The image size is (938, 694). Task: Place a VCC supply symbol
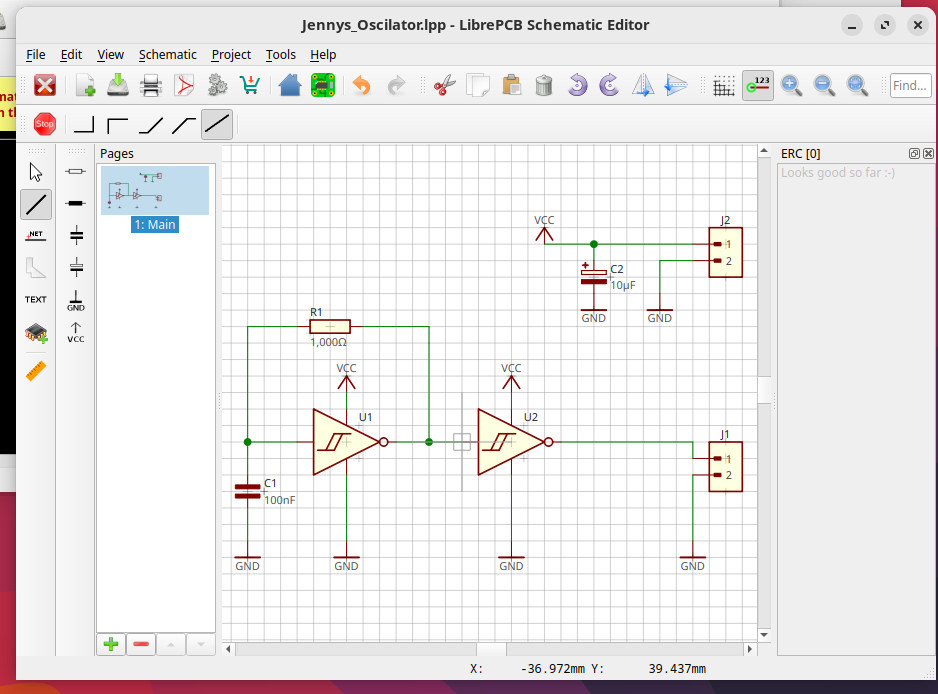[75, 332]
